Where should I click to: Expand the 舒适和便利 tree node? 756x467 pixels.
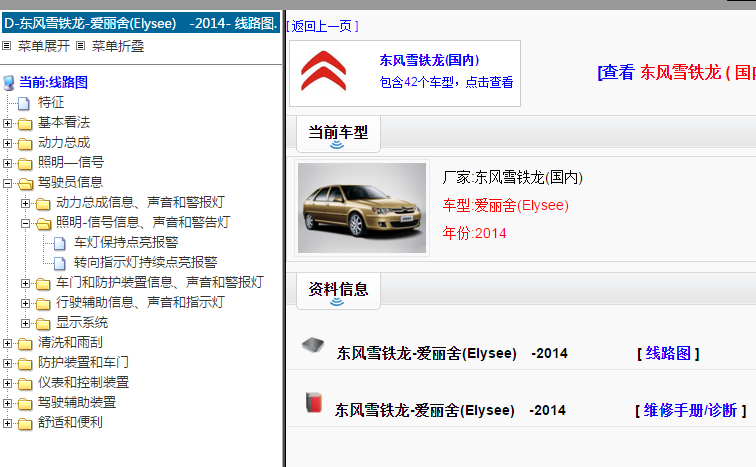point(7,423)
